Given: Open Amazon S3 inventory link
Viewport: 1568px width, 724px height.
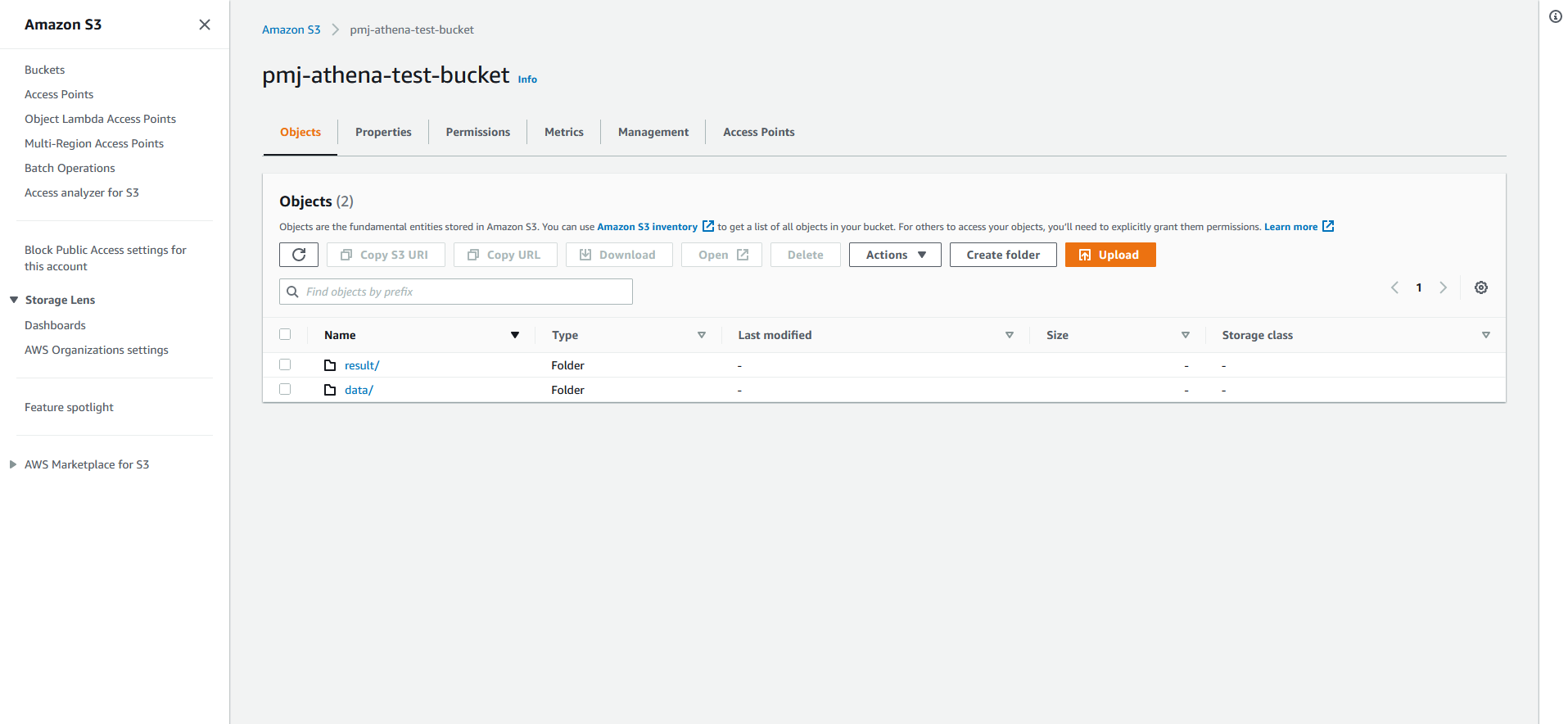Looking at the screenshot, I should pos(647,227).
